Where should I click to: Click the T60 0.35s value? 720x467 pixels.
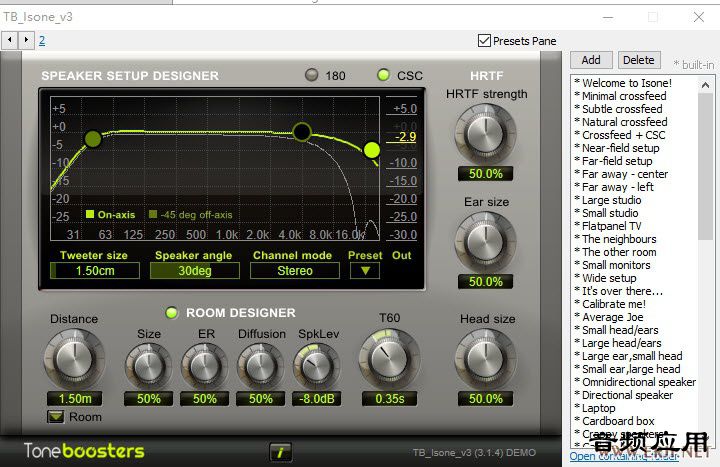[389, 399]
